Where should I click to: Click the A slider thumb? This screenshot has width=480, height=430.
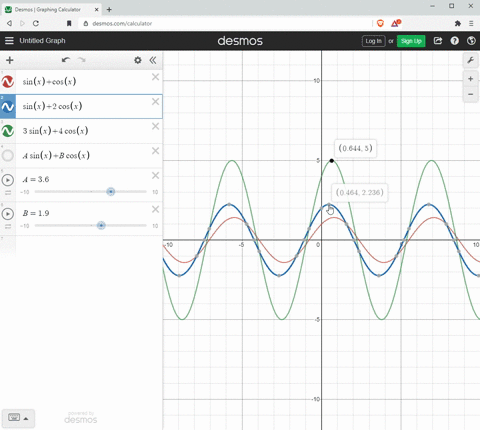coord(111,192)
